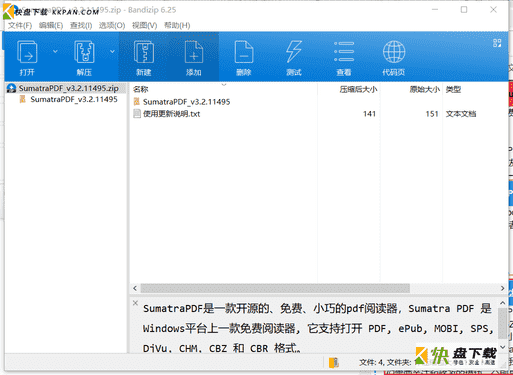
Task: Click the horizontal scrollbar left arrow
Action: click(135, 288)
